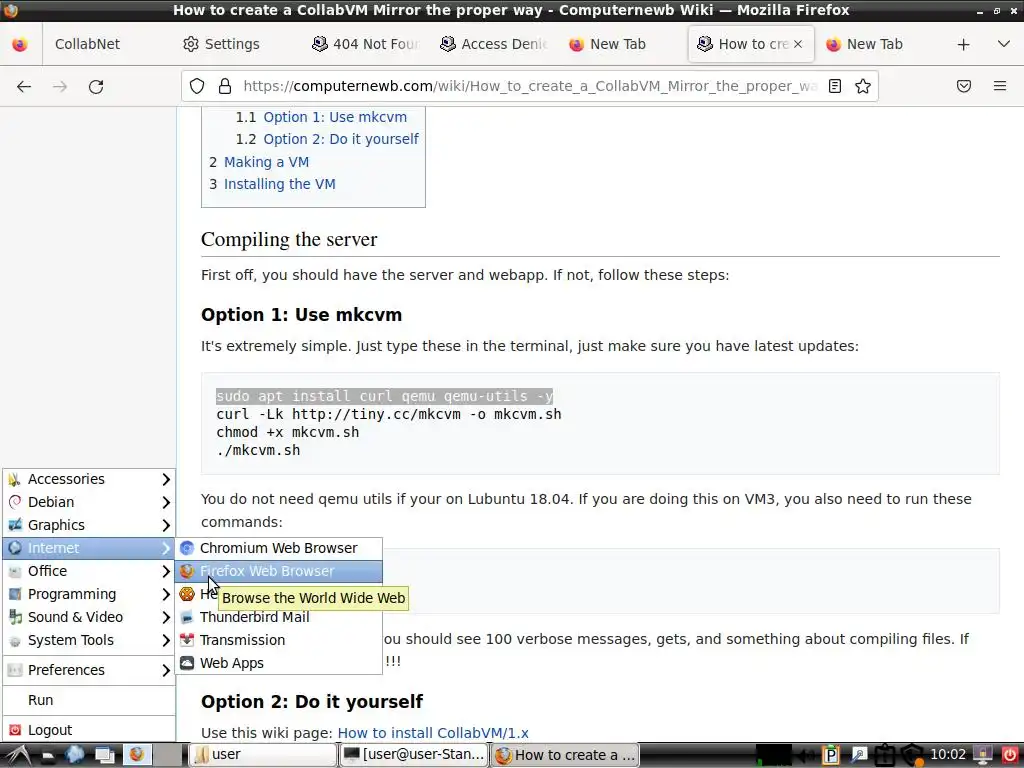Screen dimensions: 1024x768
Task: Launch Transmission from the Internet submenu
Action: tap(278, 640)
